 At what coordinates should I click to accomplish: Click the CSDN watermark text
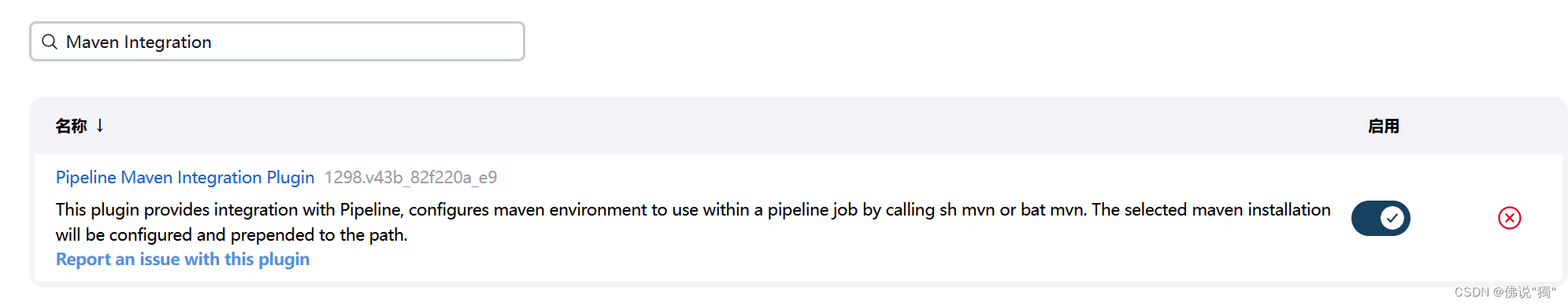click(x=1505, y=292)
